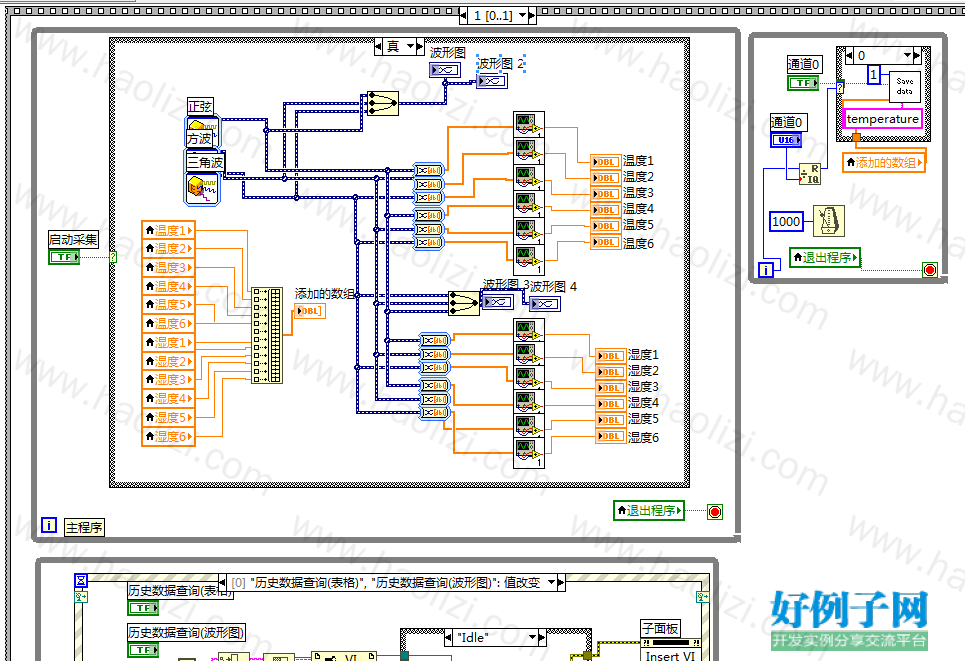Click the iteration terminal in the right loop
Screen dimensions: 965x661
[x=766, y=270]
